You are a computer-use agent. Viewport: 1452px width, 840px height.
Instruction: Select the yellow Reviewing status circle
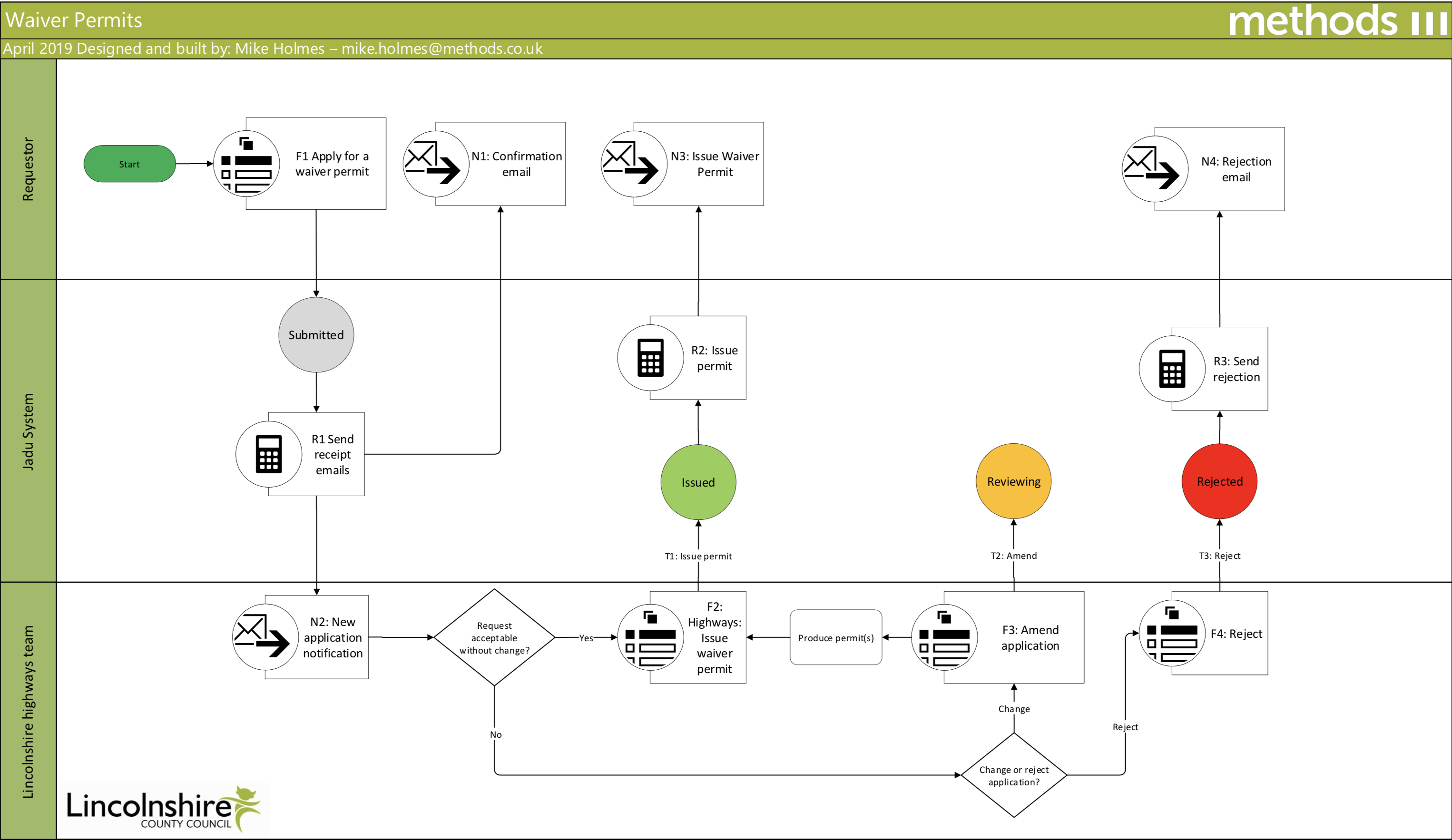1013,482
